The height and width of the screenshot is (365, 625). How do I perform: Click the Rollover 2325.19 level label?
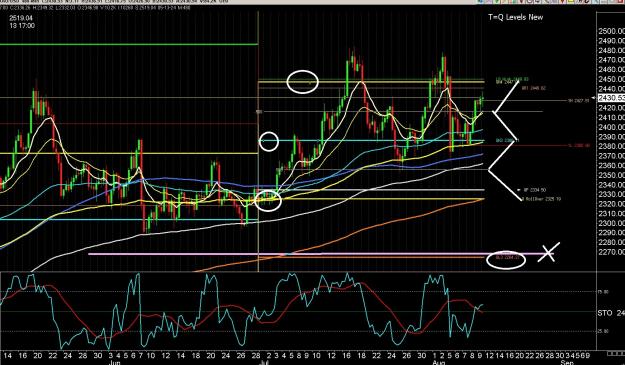(541, 198)
